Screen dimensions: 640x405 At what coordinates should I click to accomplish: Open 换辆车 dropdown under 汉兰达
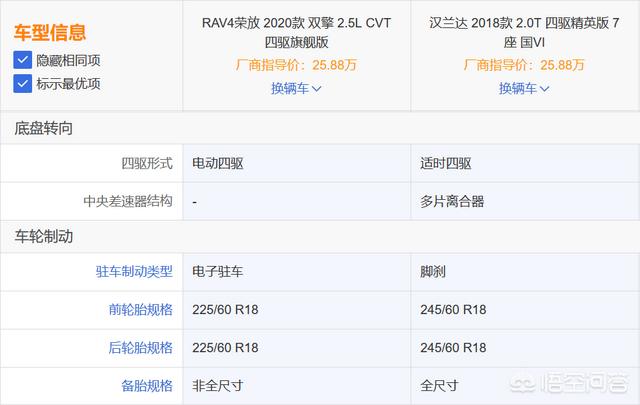pos(525,88)
